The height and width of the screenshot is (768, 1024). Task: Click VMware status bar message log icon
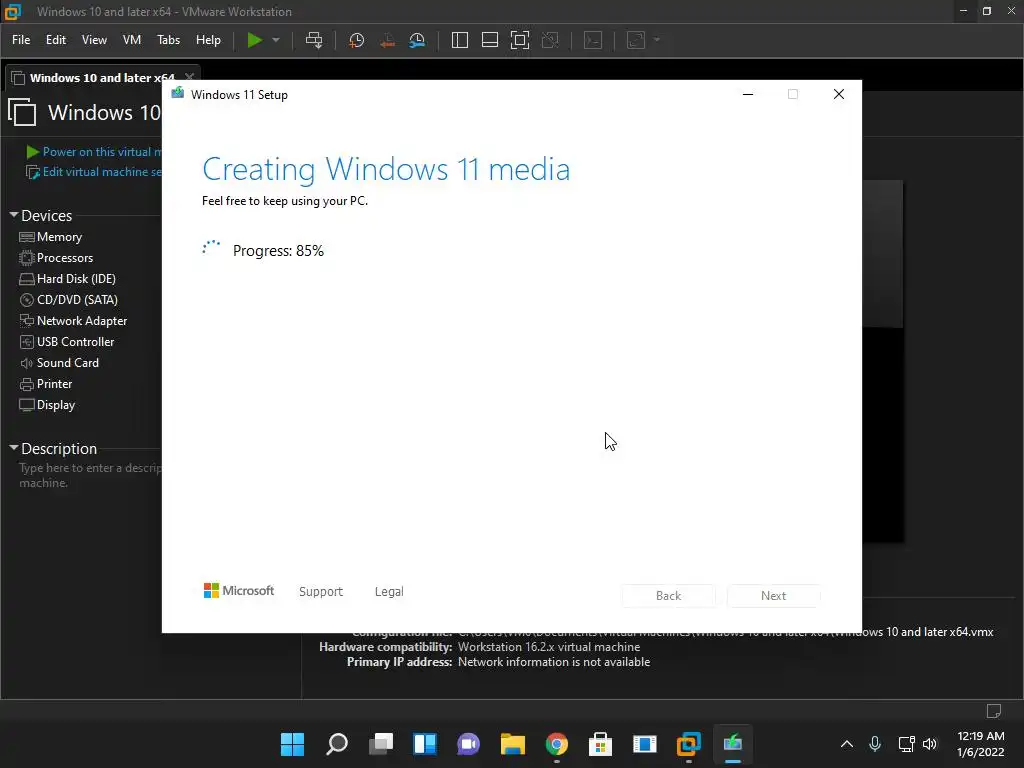994,711
